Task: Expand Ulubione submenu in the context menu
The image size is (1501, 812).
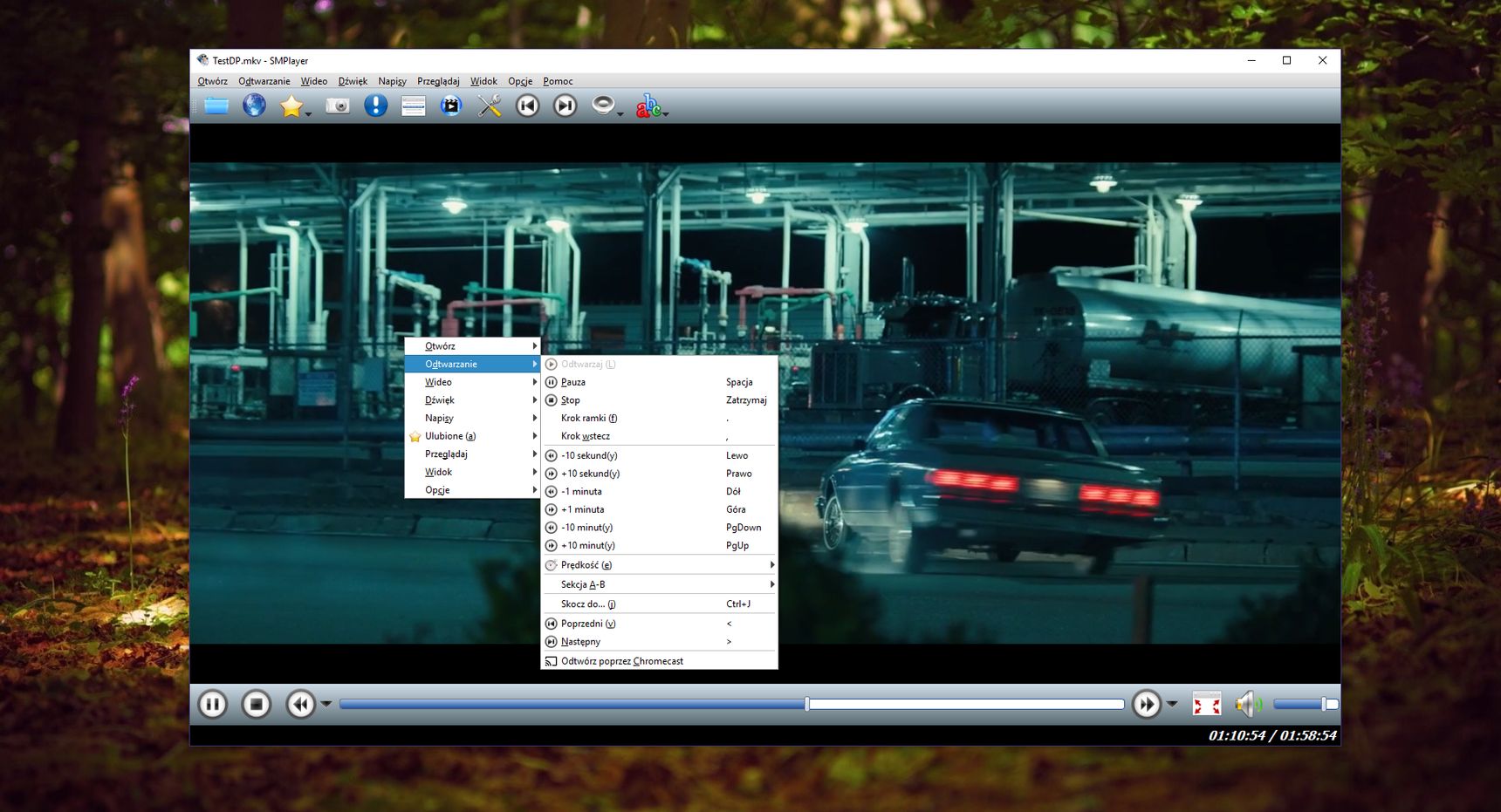Action: (x=472, y=436)
